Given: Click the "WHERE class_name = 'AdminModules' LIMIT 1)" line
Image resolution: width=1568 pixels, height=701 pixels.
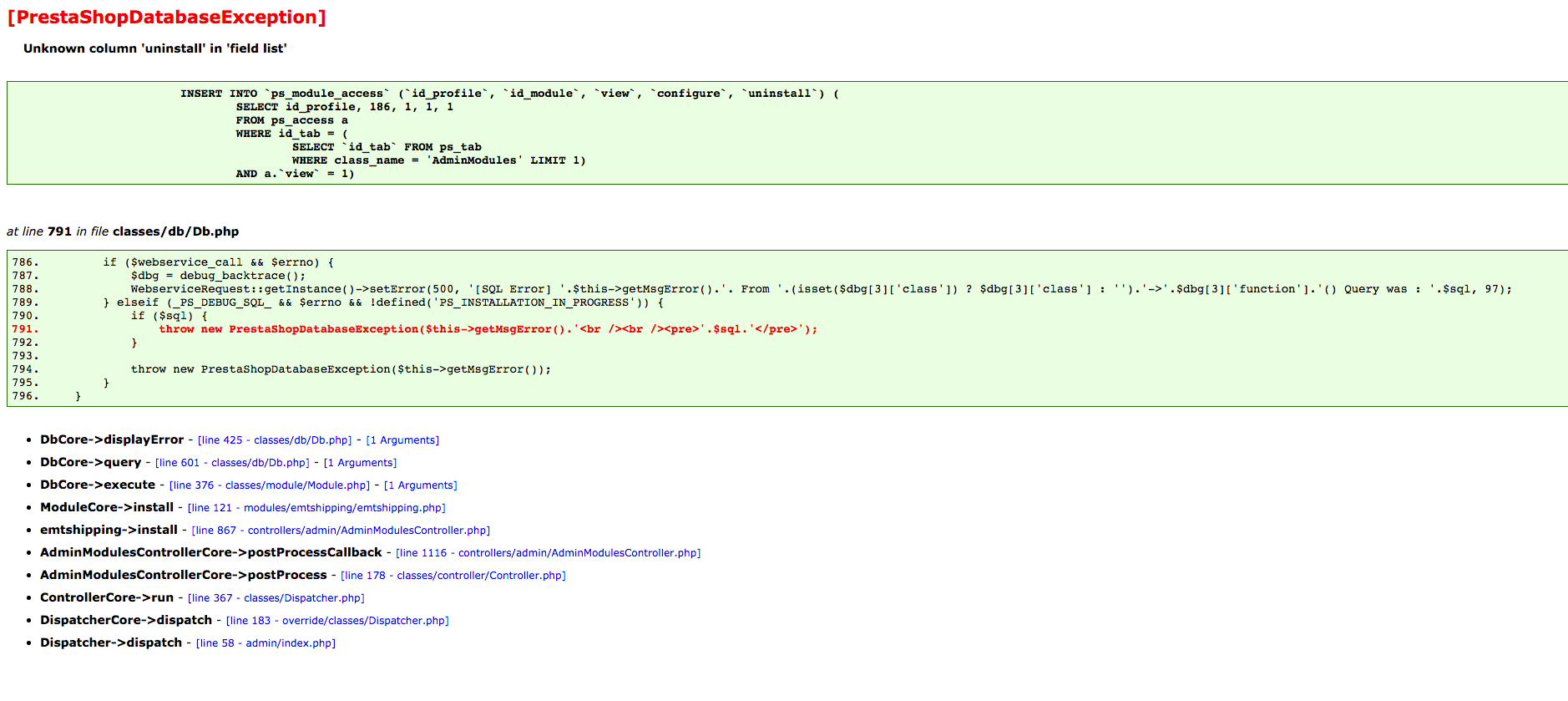Looking at the screenshot, I should [x=439, y=160].
